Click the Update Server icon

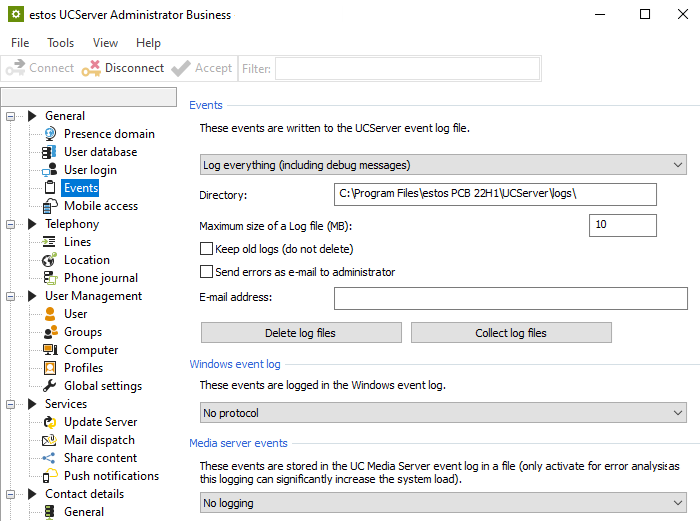click(x=49, y=422)
